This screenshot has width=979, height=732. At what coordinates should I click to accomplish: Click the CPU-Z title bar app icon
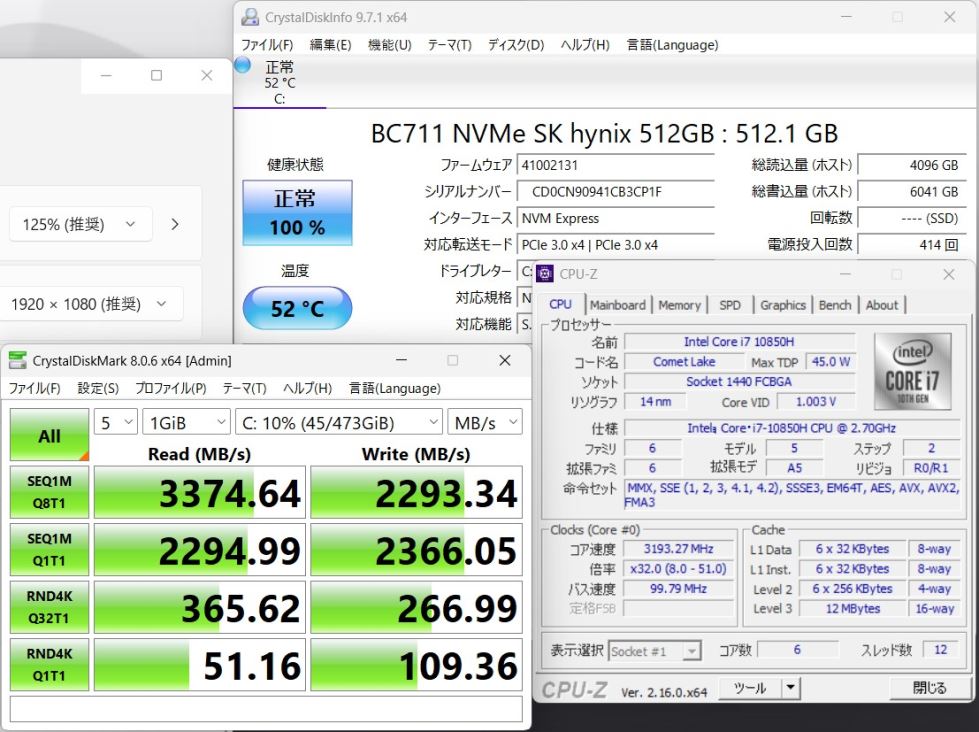tap(546, 274)
